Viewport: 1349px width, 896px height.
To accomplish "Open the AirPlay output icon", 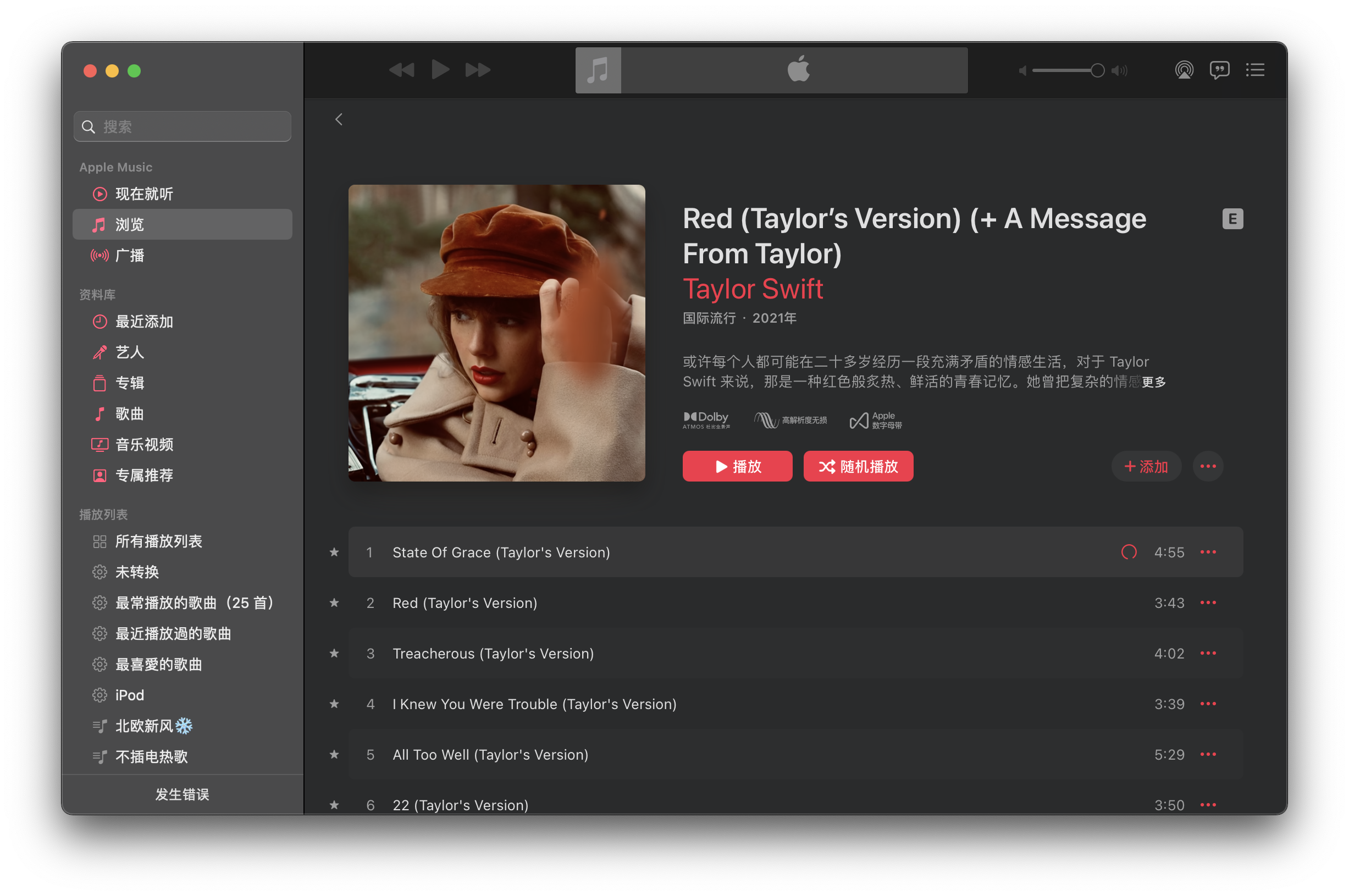I will [1184, 70].
